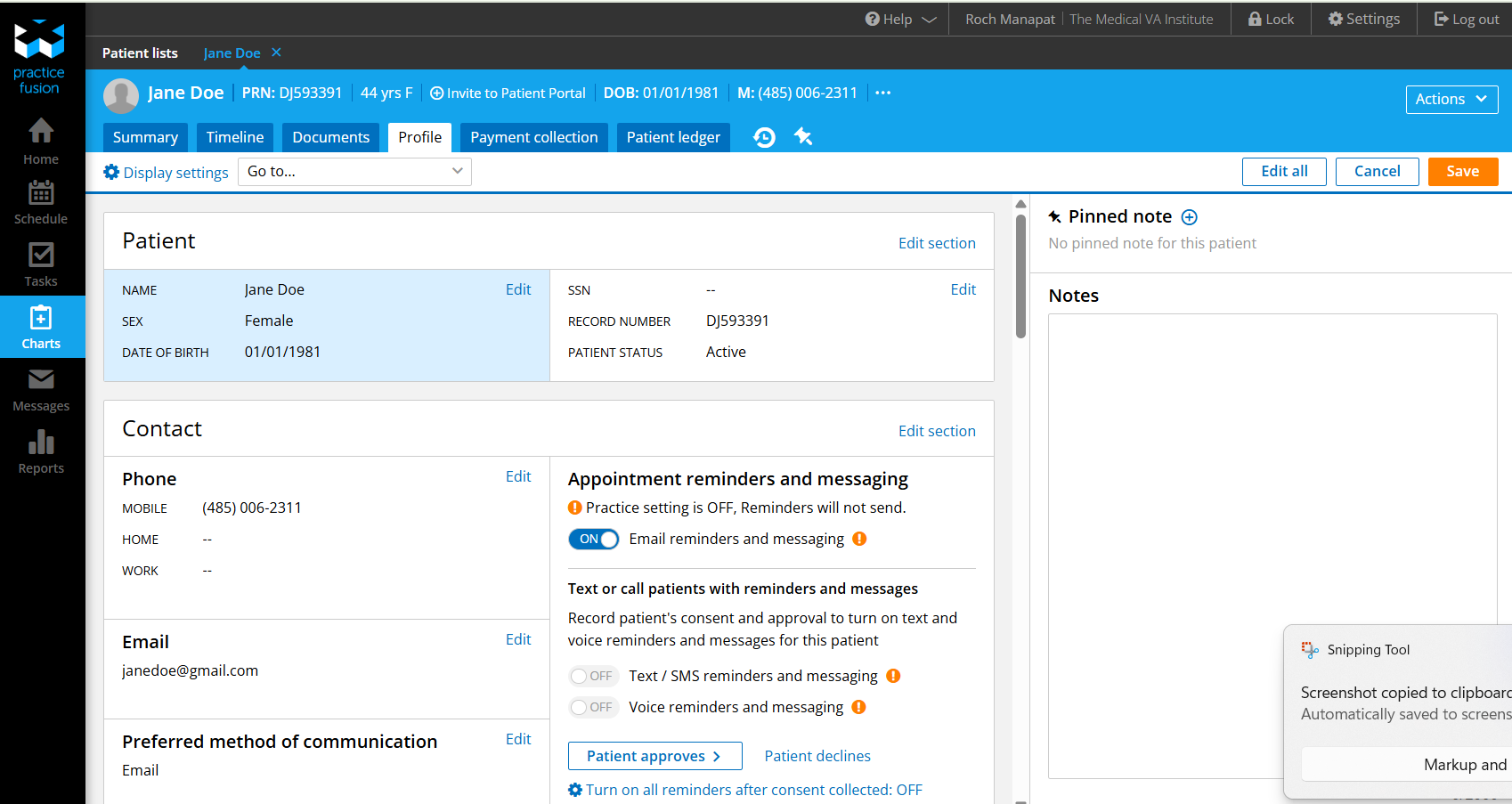
Task: Edit the Email address
Action: click(x=518, y=639)
